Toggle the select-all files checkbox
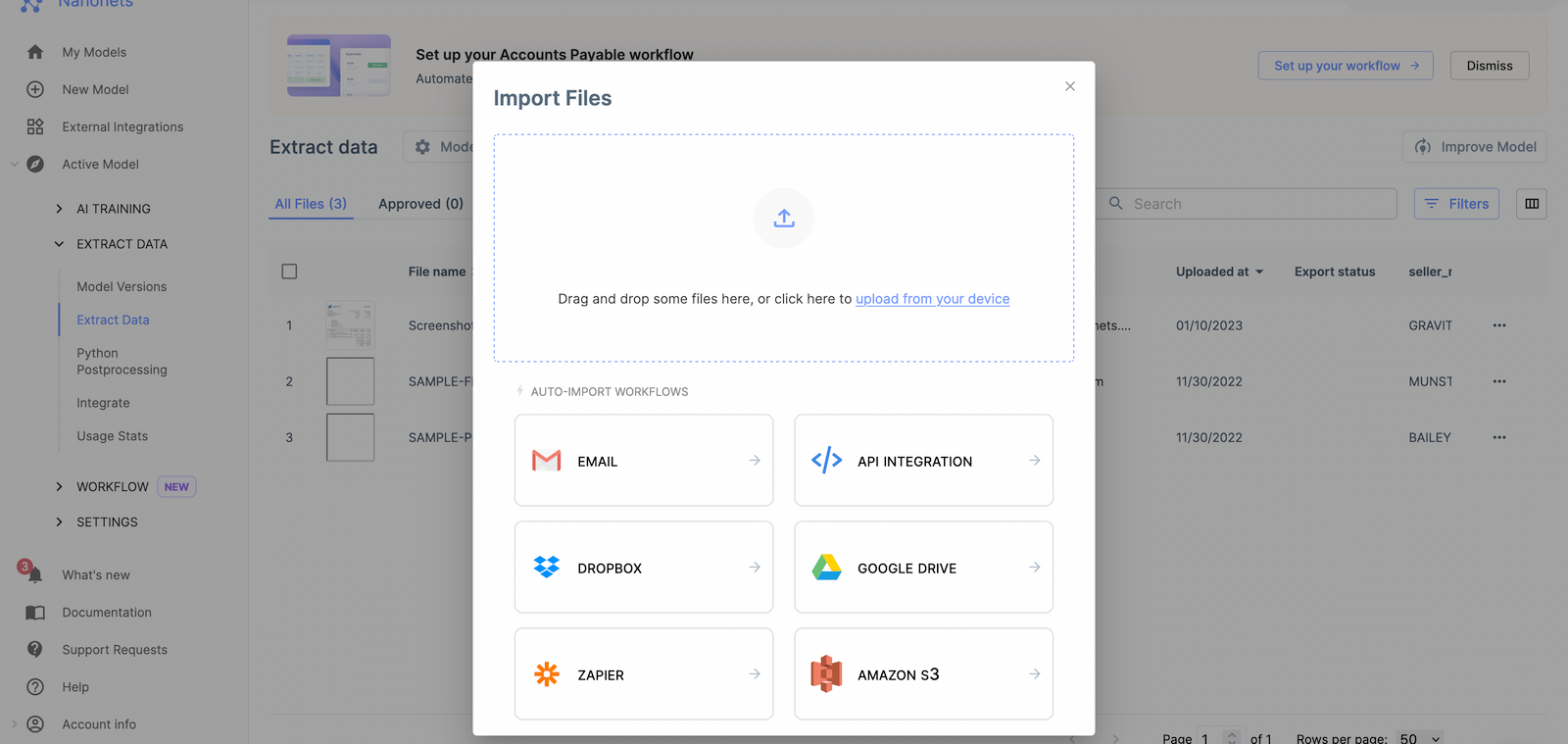Image resolution: width=1568 pixels, height=744 pixels. (x=289, y=272)
